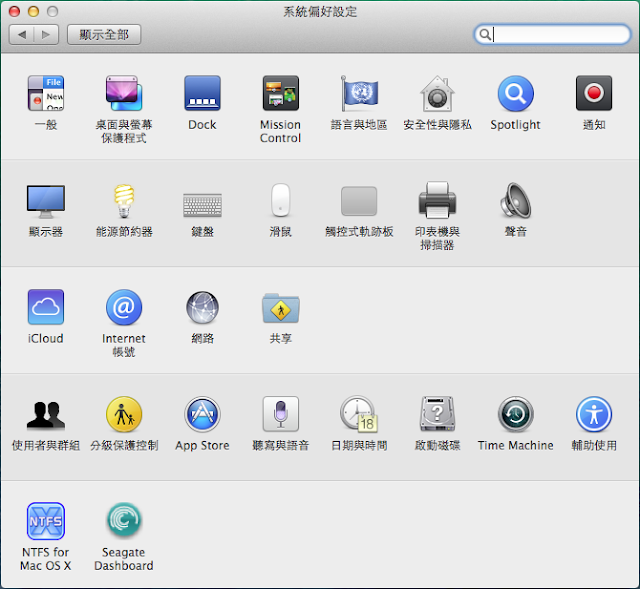Open Time Machine preferences icon
The width and height of the screenshot is (640, 589).
pyautogui.click(x=516, y=414)
